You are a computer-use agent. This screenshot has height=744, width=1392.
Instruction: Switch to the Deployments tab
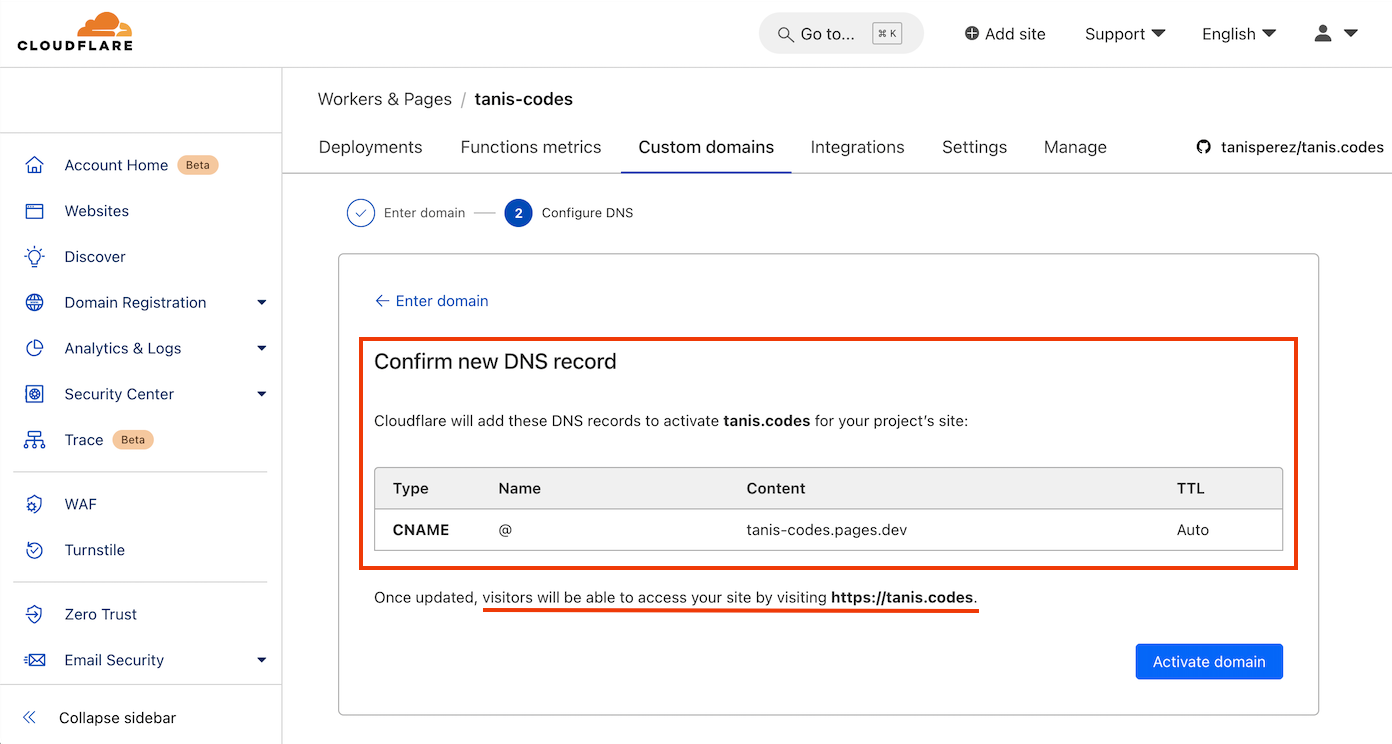(370, 146)
